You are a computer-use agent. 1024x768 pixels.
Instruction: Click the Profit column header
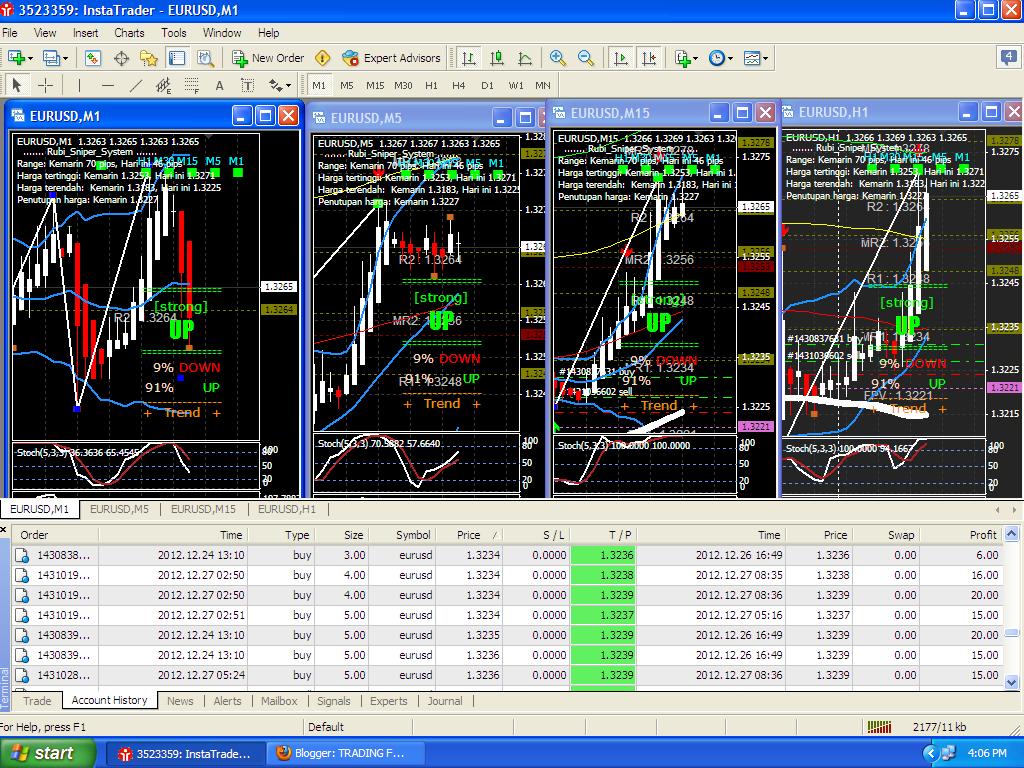960,535
